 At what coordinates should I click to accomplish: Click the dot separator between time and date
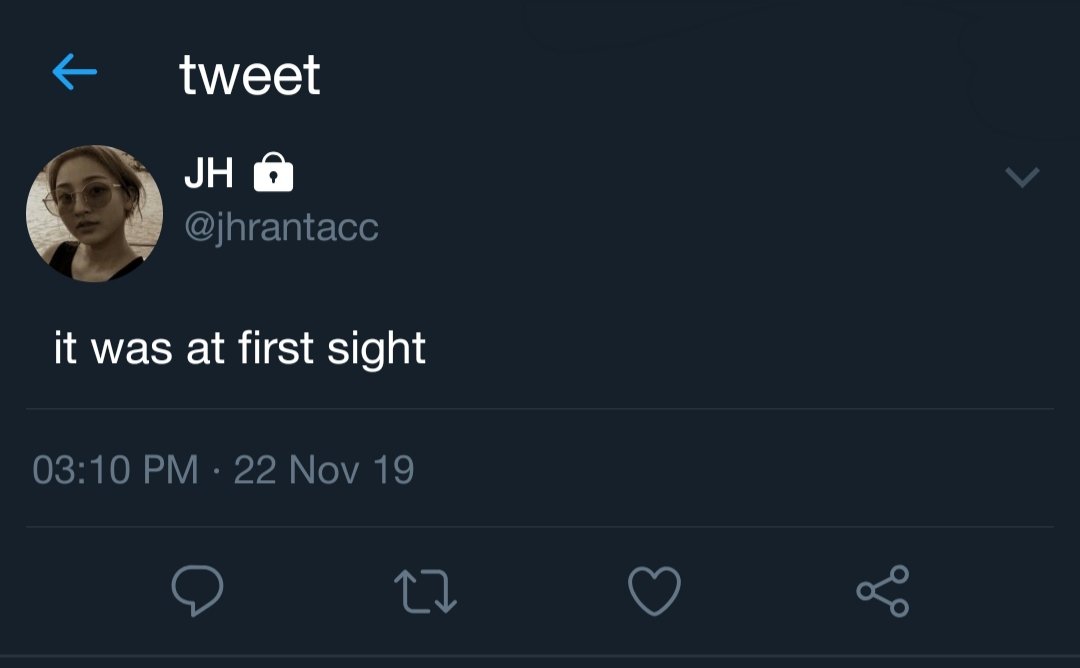point(216,469)
